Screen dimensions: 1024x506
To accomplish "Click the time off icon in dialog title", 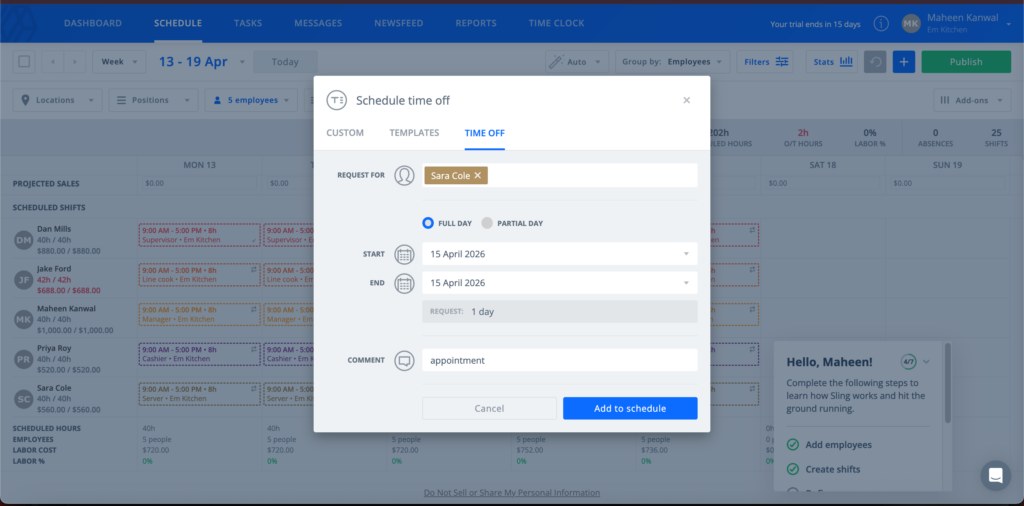I will click(336, 100).
